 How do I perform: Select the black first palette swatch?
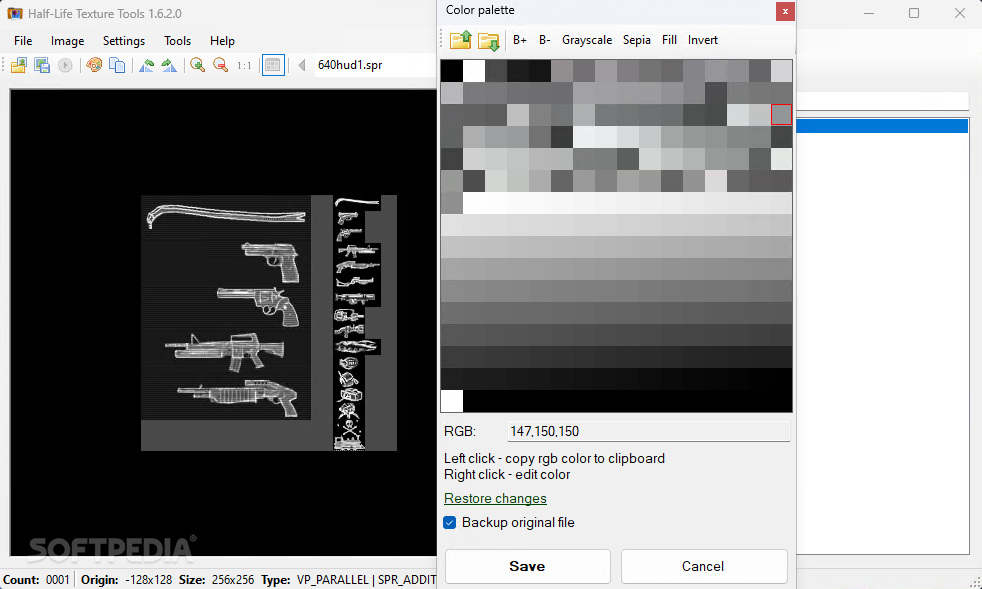(452, 71)
